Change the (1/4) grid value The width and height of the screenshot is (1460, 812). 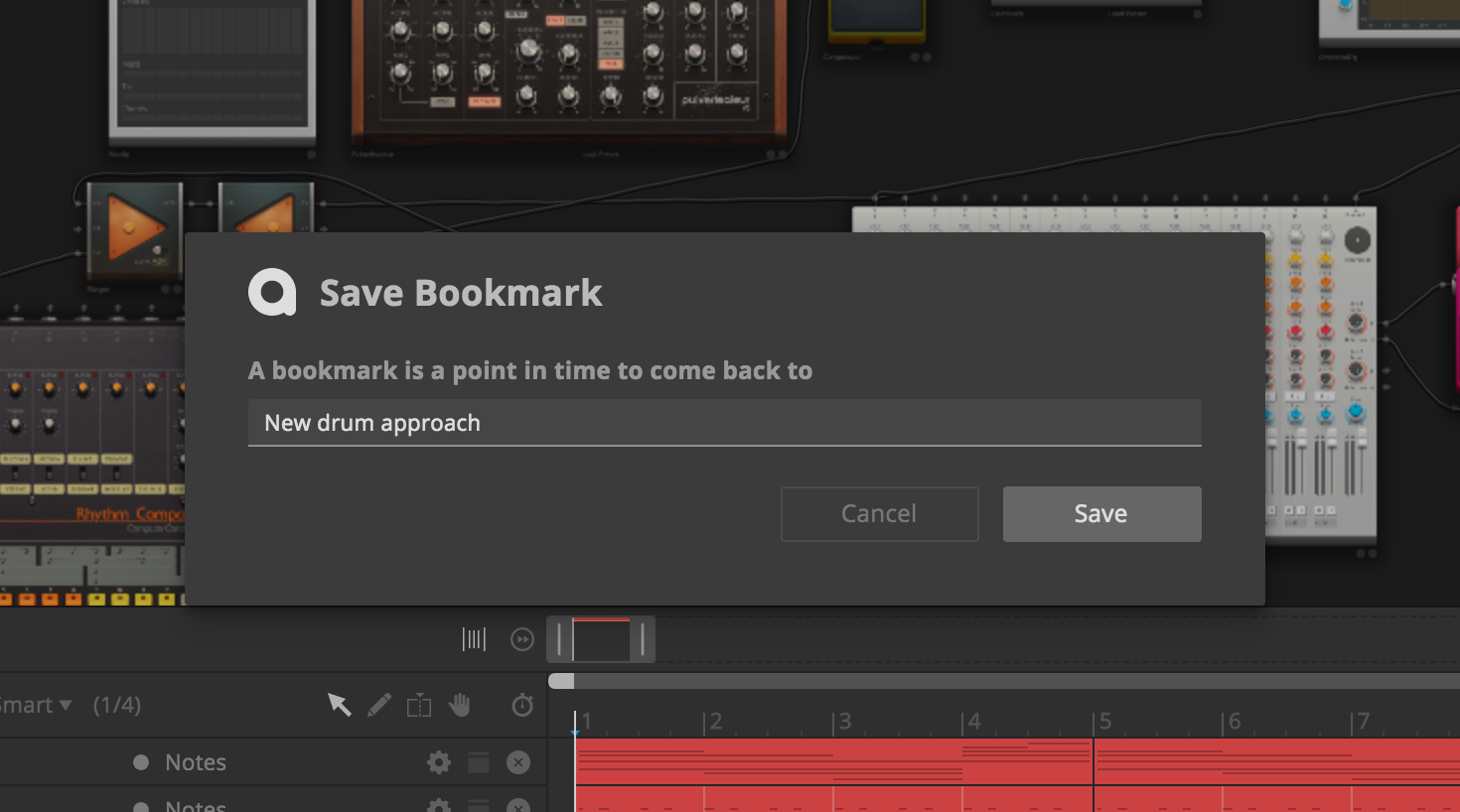coord(117,705)
